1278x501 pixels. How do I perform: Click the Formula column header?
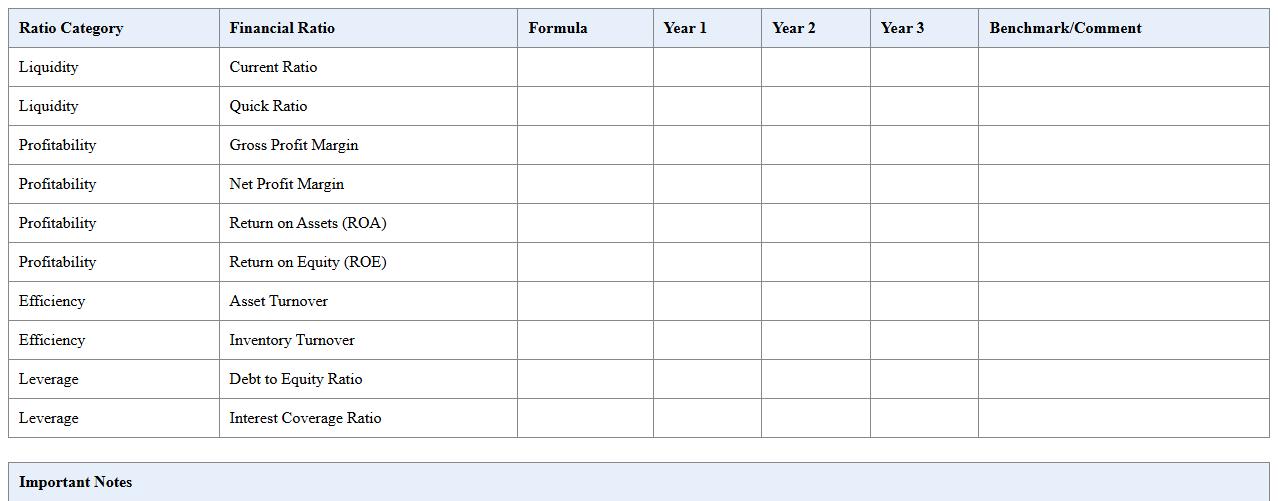(558, 28)
